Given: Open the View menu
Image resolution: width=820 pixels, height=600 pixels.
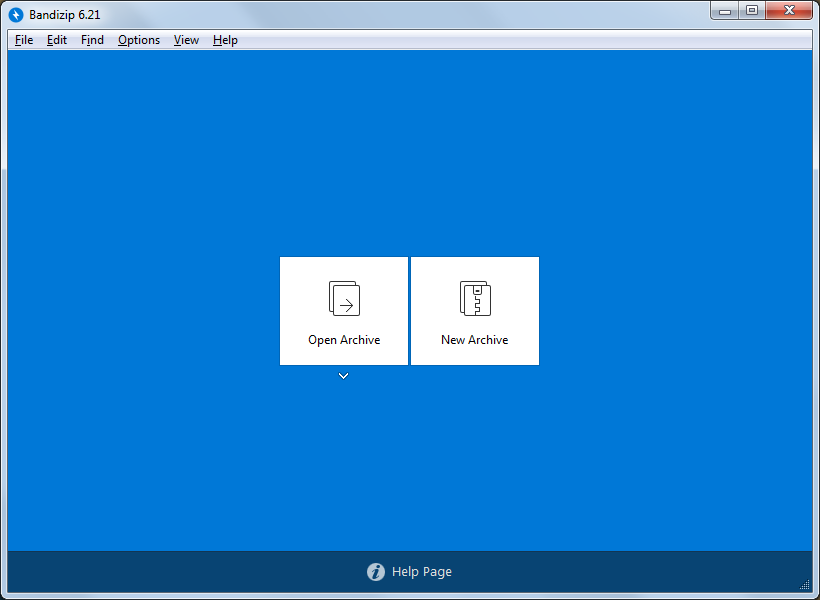Looking at the screenshot, I should click(185, 40).
